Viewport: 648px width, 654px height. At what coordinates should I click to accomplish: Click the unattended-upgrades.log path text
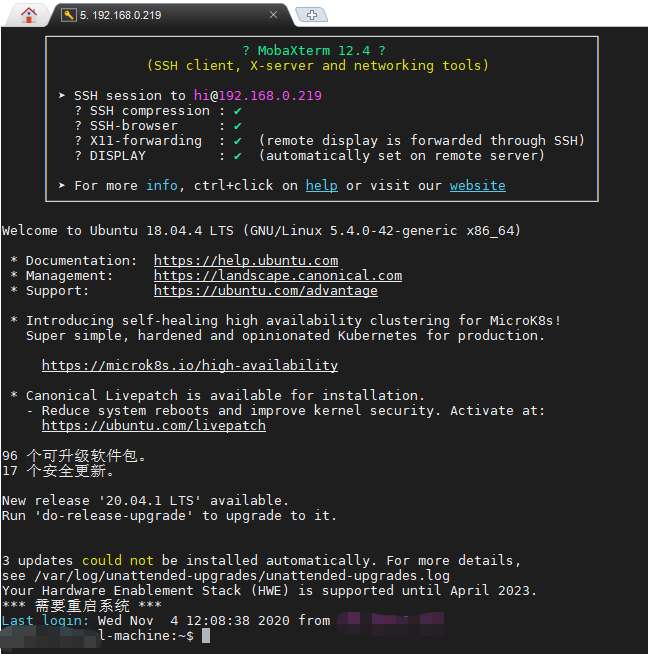point(242,576)
